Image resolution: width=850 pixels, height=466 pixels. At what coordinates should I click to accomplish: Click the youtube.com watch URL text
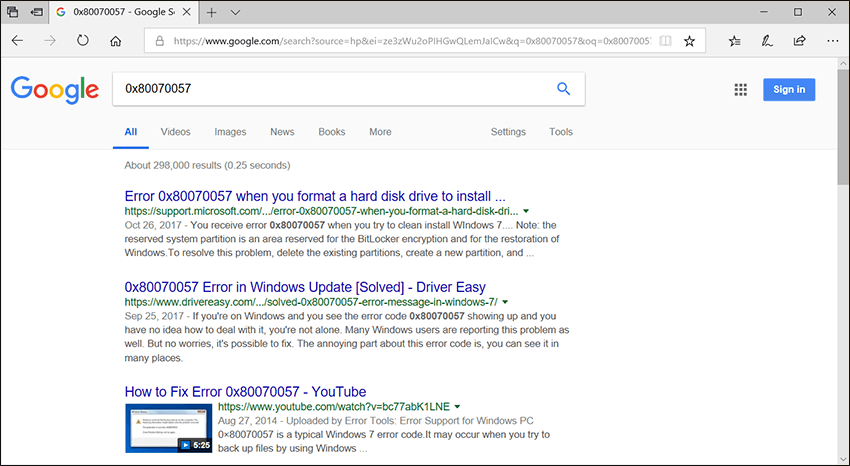tap(334, 407)
